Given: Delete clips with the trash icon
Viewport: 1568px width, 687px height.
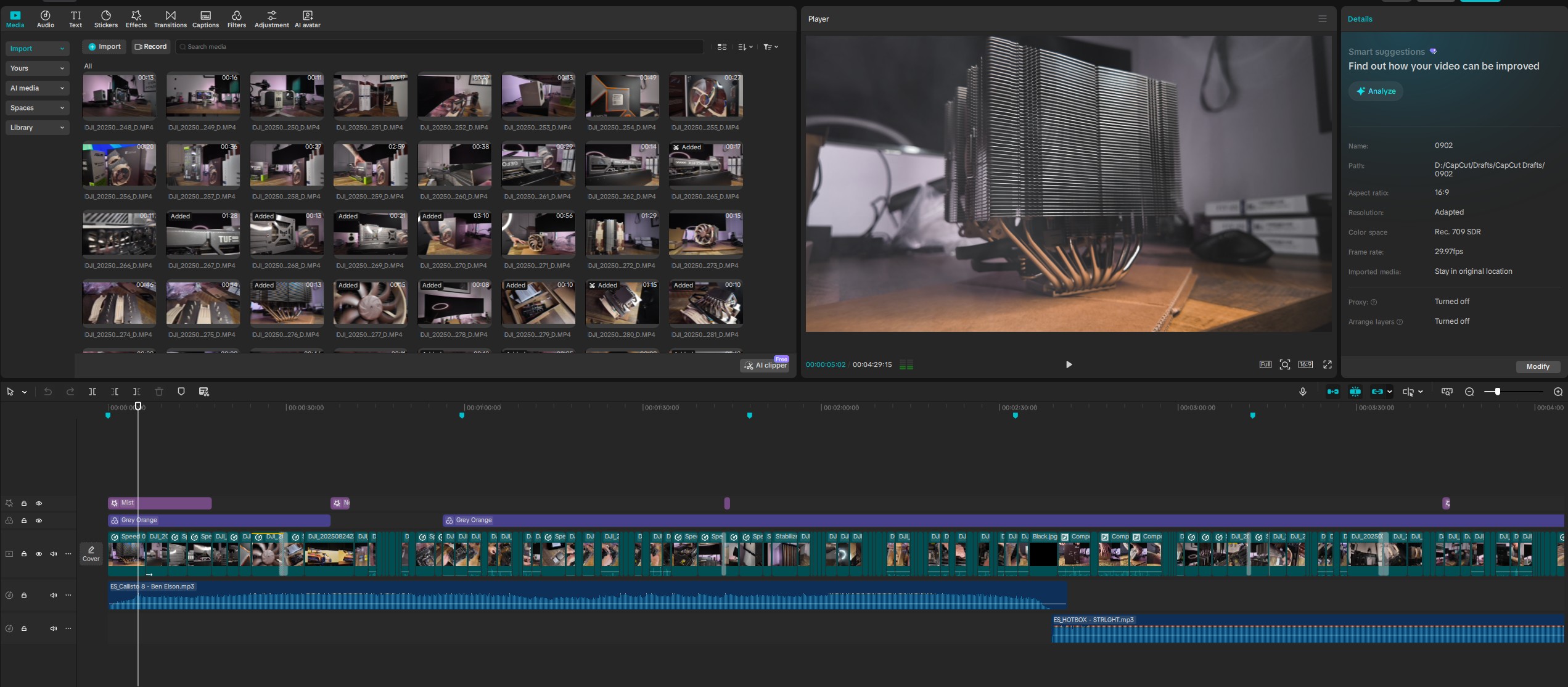Looking at the screenshot, I should click(160, 392).
